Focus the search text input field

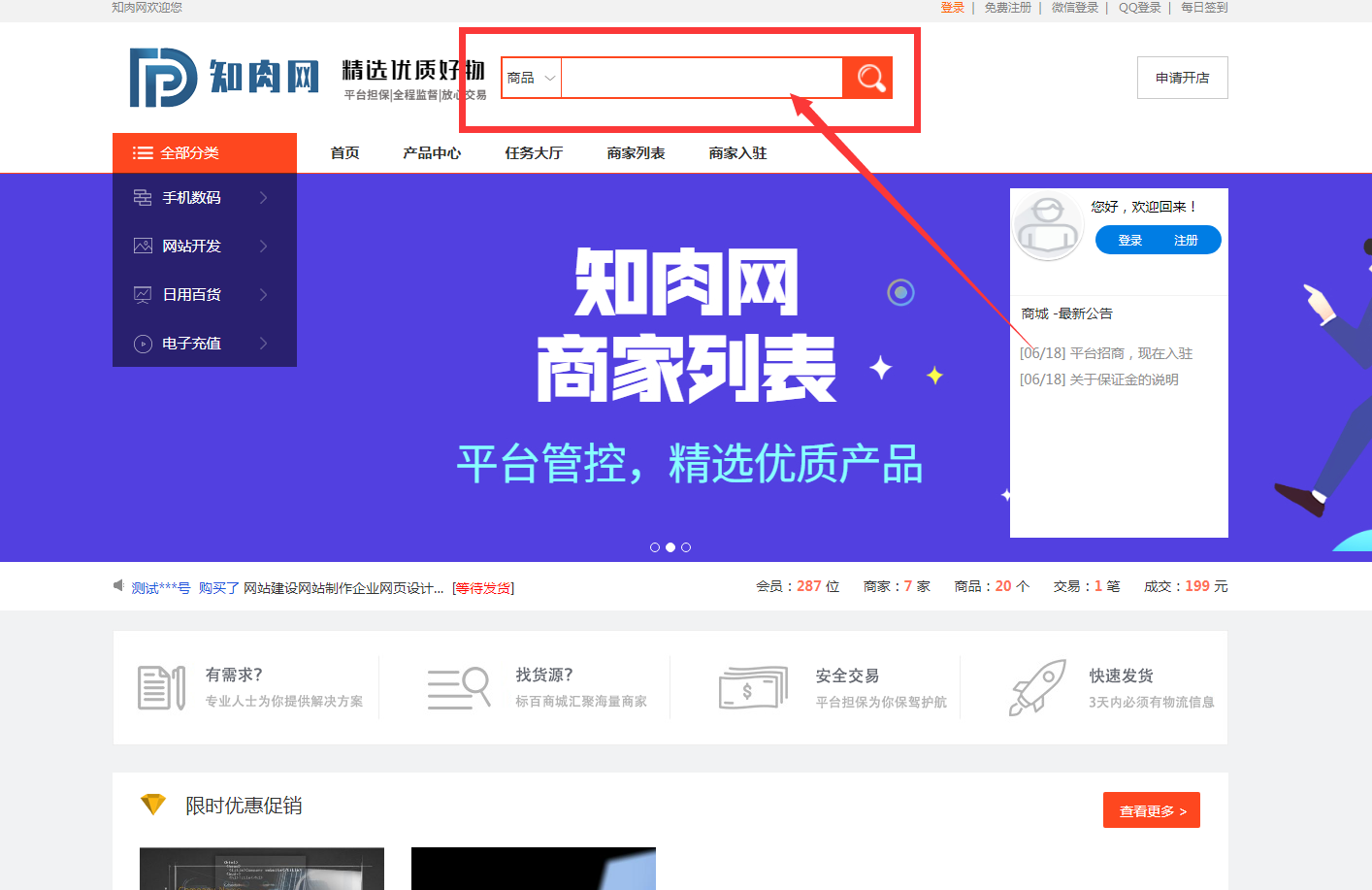(x=701, y=78)
